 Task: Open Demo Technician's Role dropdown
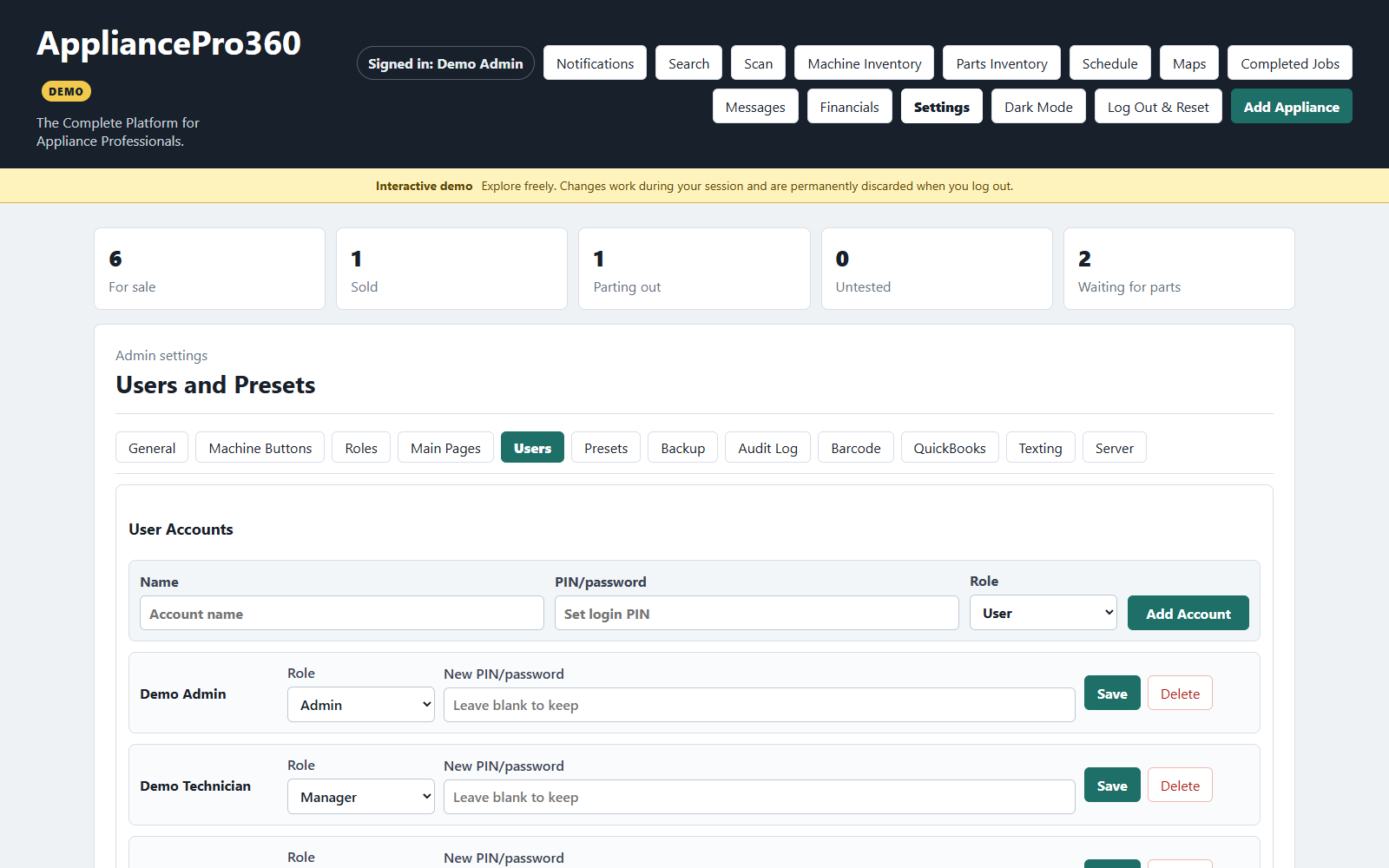click(361, 797)
